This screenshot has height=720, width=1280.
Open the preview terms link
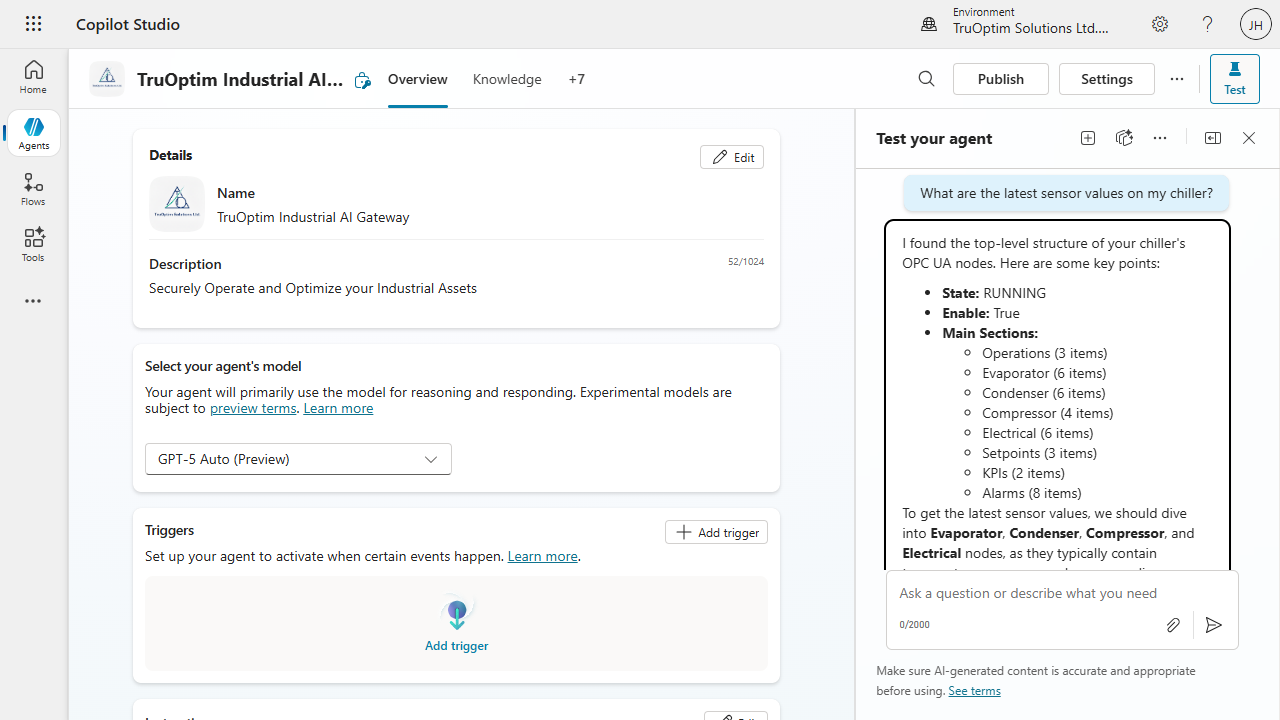[253, 408]
